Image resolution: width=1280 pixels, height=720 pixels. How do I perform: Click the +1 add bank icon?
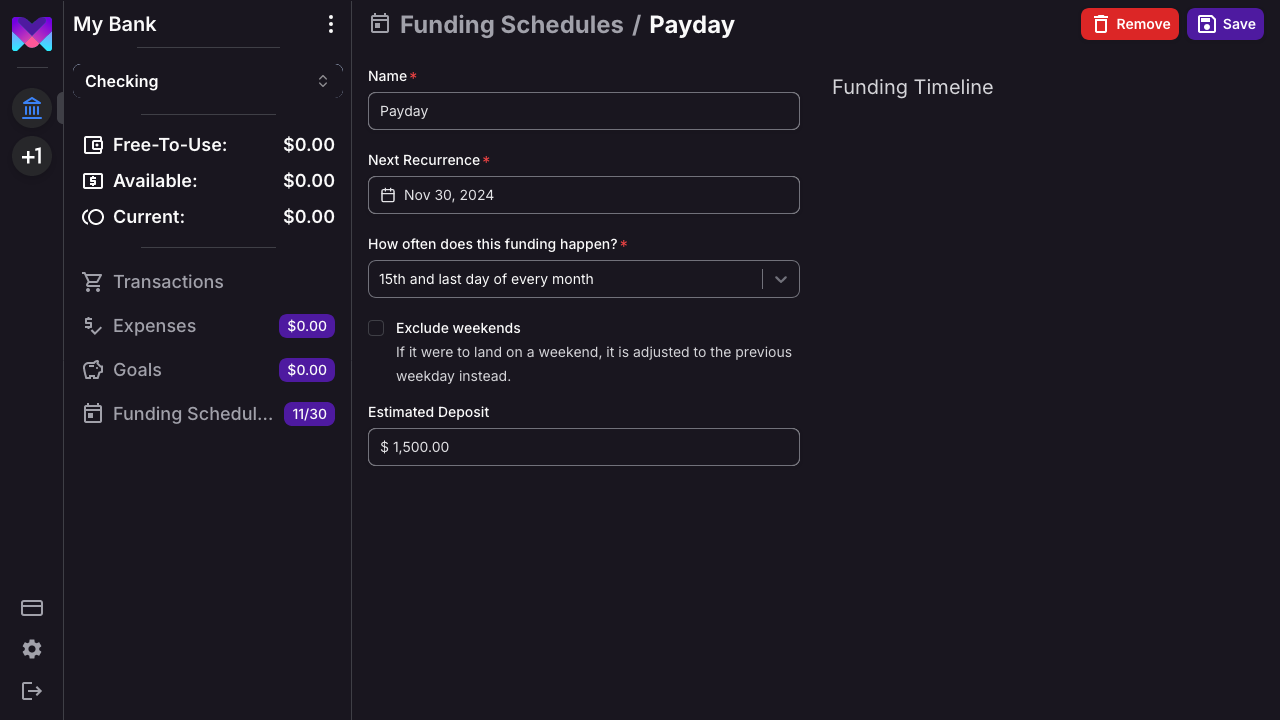[x=32, y=156]
